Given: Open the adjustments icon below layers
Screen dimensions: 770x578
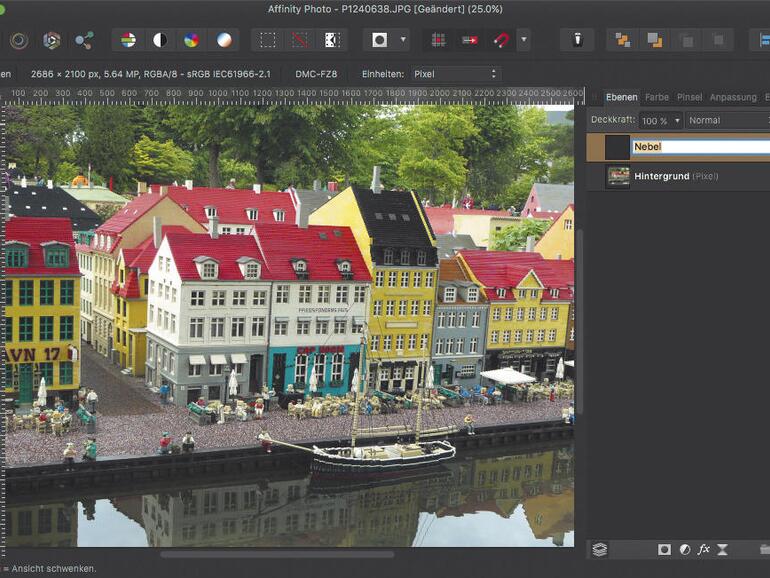Looking at the screenshot, I should pos(685,549).
